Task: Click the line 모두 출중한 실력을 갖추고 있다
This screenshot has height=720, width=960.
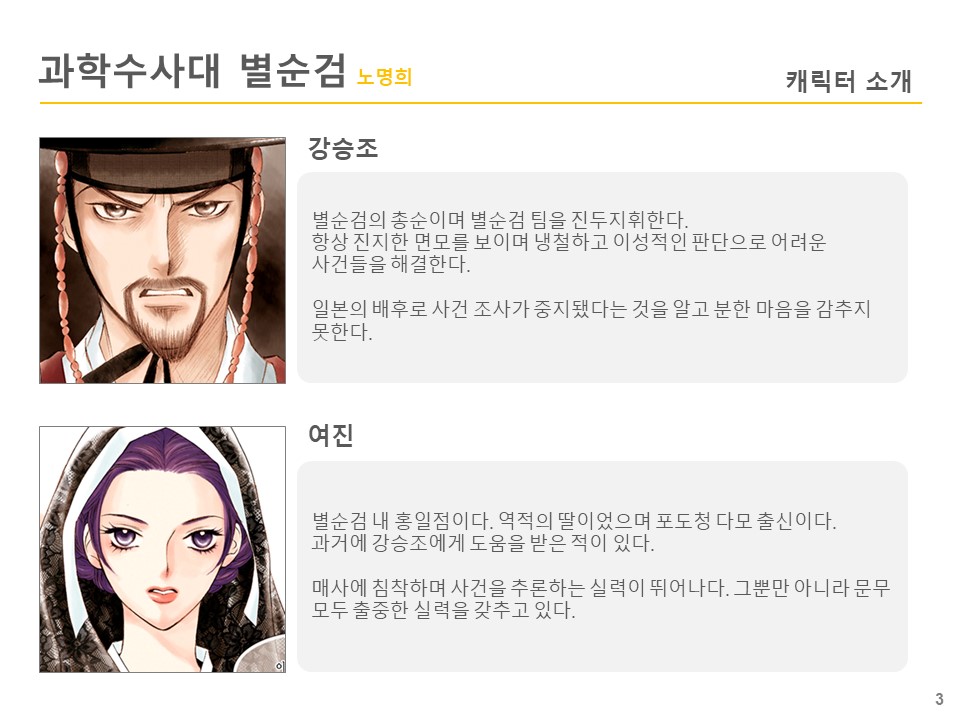Action: (443, 610)
